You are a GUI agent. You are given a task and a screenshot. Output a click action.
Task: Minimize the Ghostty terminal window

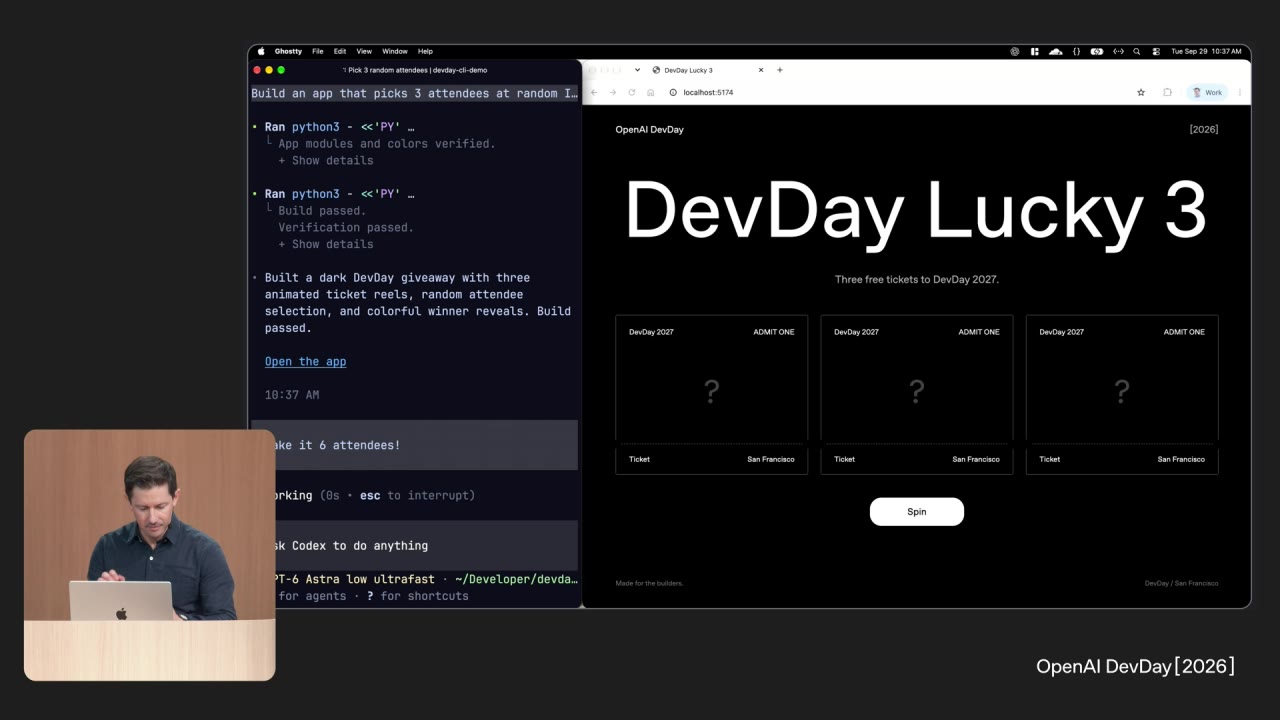[x=269, y=70]
